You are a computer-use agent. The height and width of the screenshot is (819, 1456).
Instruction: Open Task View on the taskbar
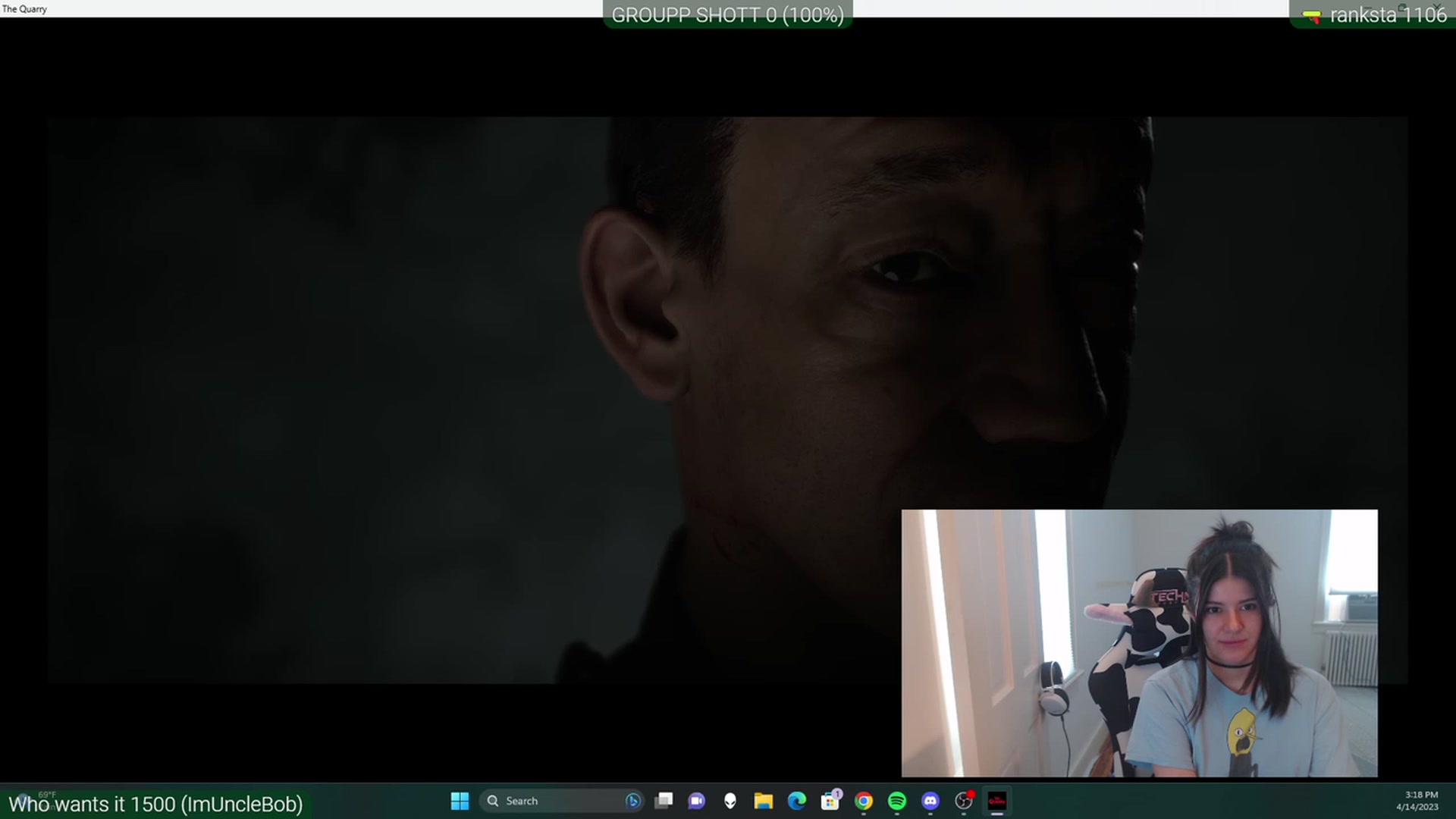point(664,801)
